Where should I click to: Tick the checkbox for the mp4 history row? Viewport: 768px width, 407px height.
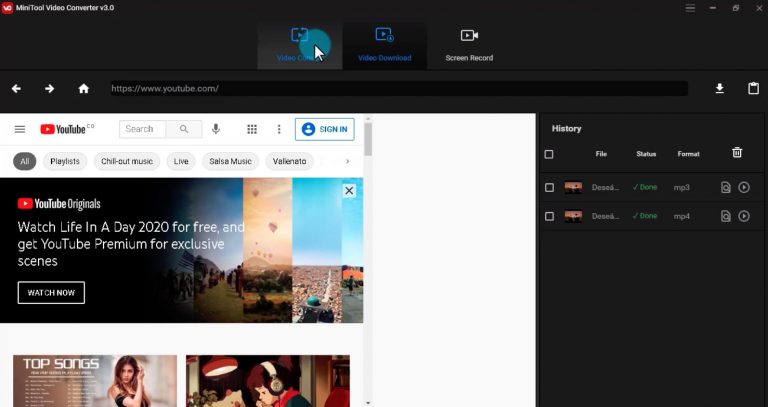[549, 216]
